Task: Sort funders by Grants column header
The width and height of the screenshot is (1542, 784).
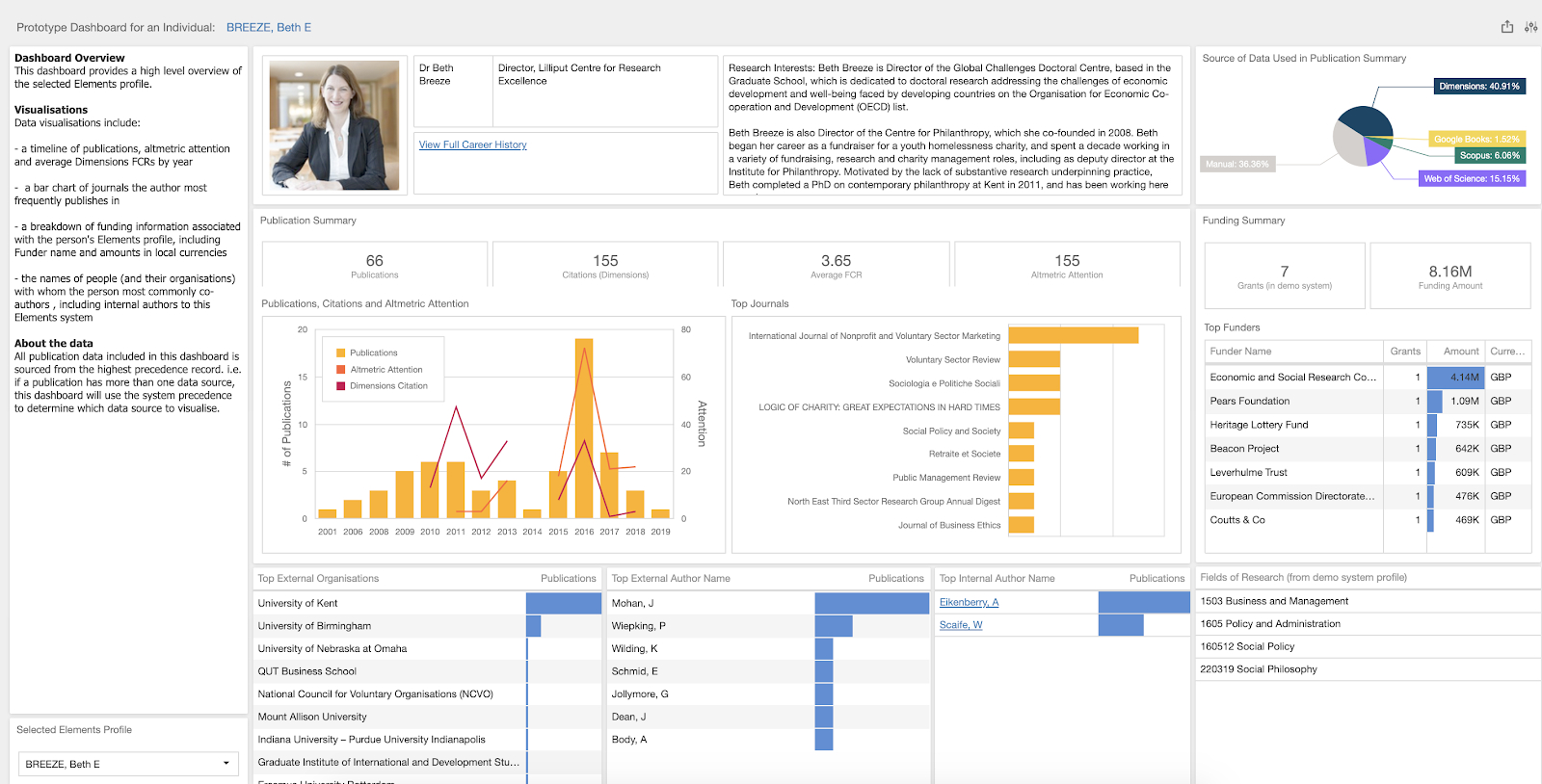Action: click(x=1404, y=352)
